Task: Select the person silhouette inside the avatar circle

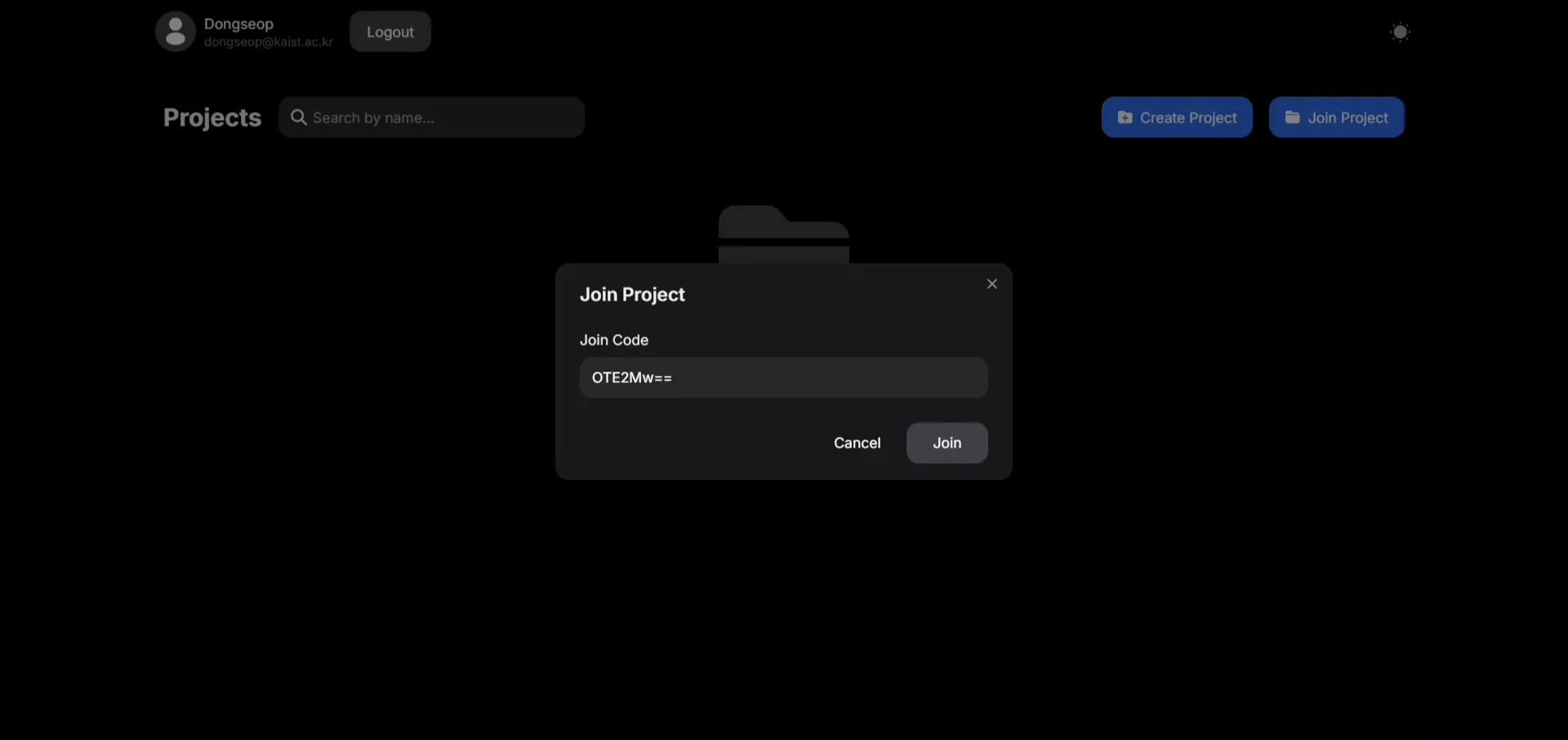Action: click(x=175, y=31)
